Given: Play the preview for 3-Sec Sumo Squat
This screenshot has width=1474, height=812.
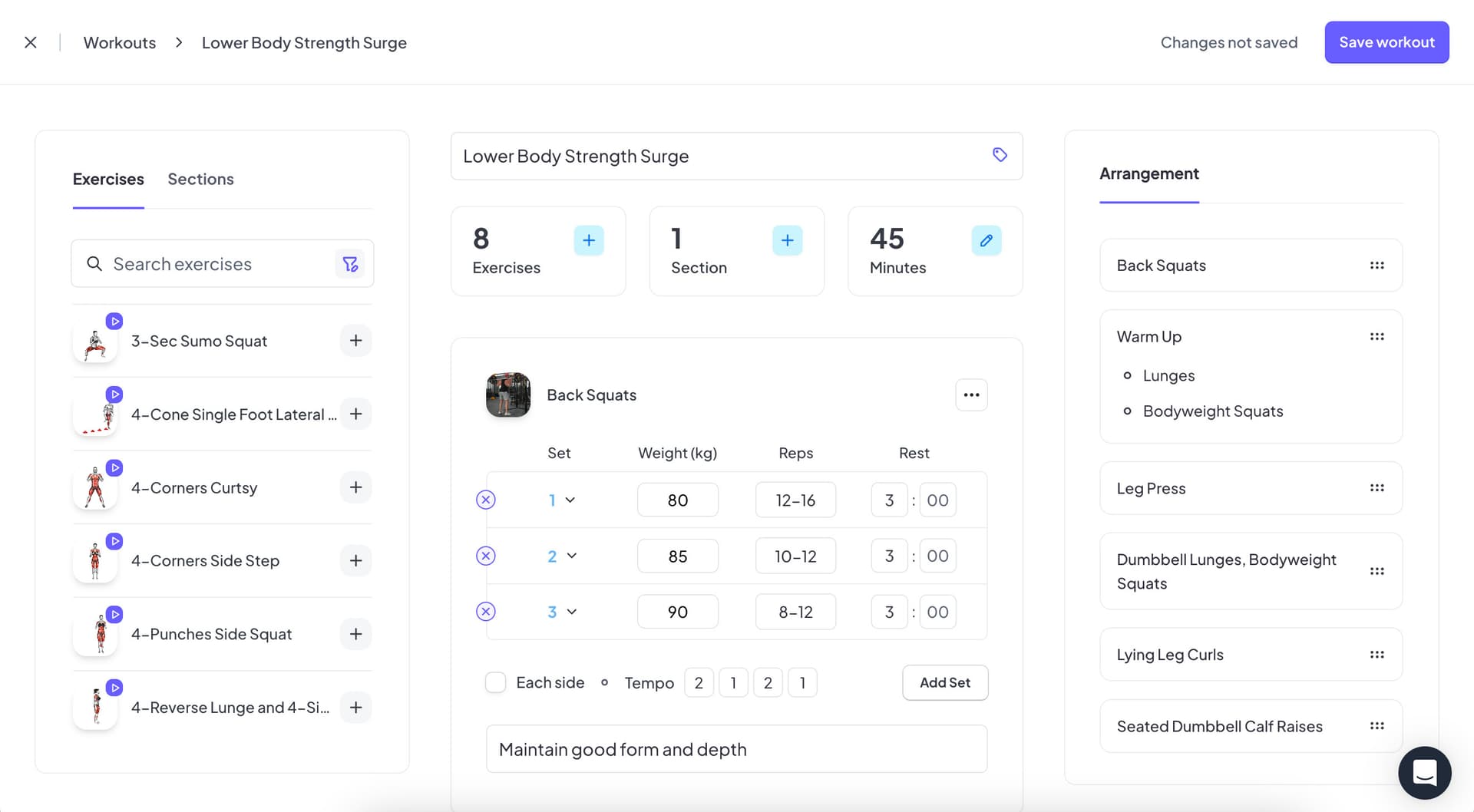Looking at the screenshot, I should click(x=115, y=321).
